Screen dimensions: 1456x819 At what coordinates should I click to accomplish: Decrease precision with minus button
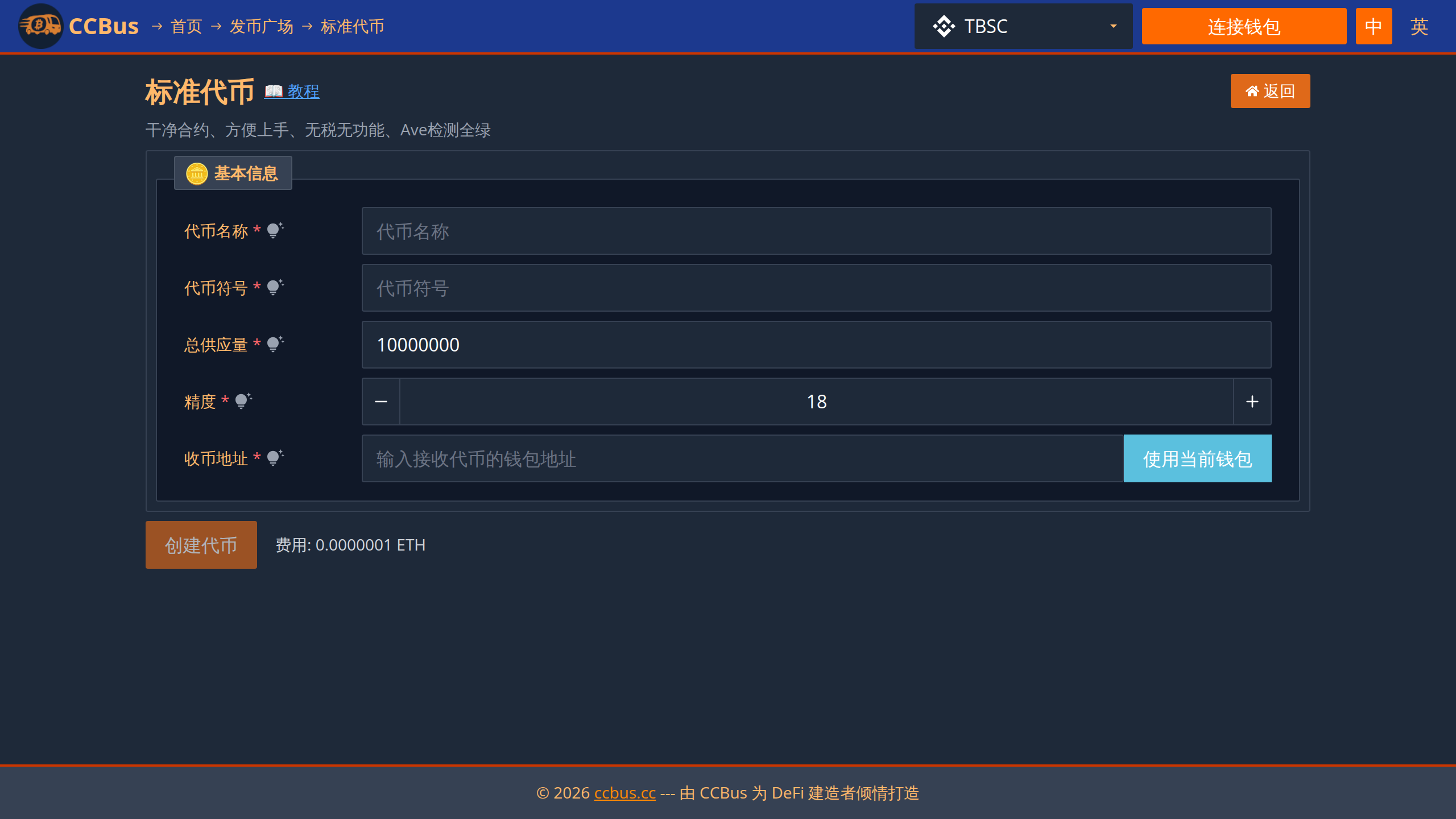(381, 402)
